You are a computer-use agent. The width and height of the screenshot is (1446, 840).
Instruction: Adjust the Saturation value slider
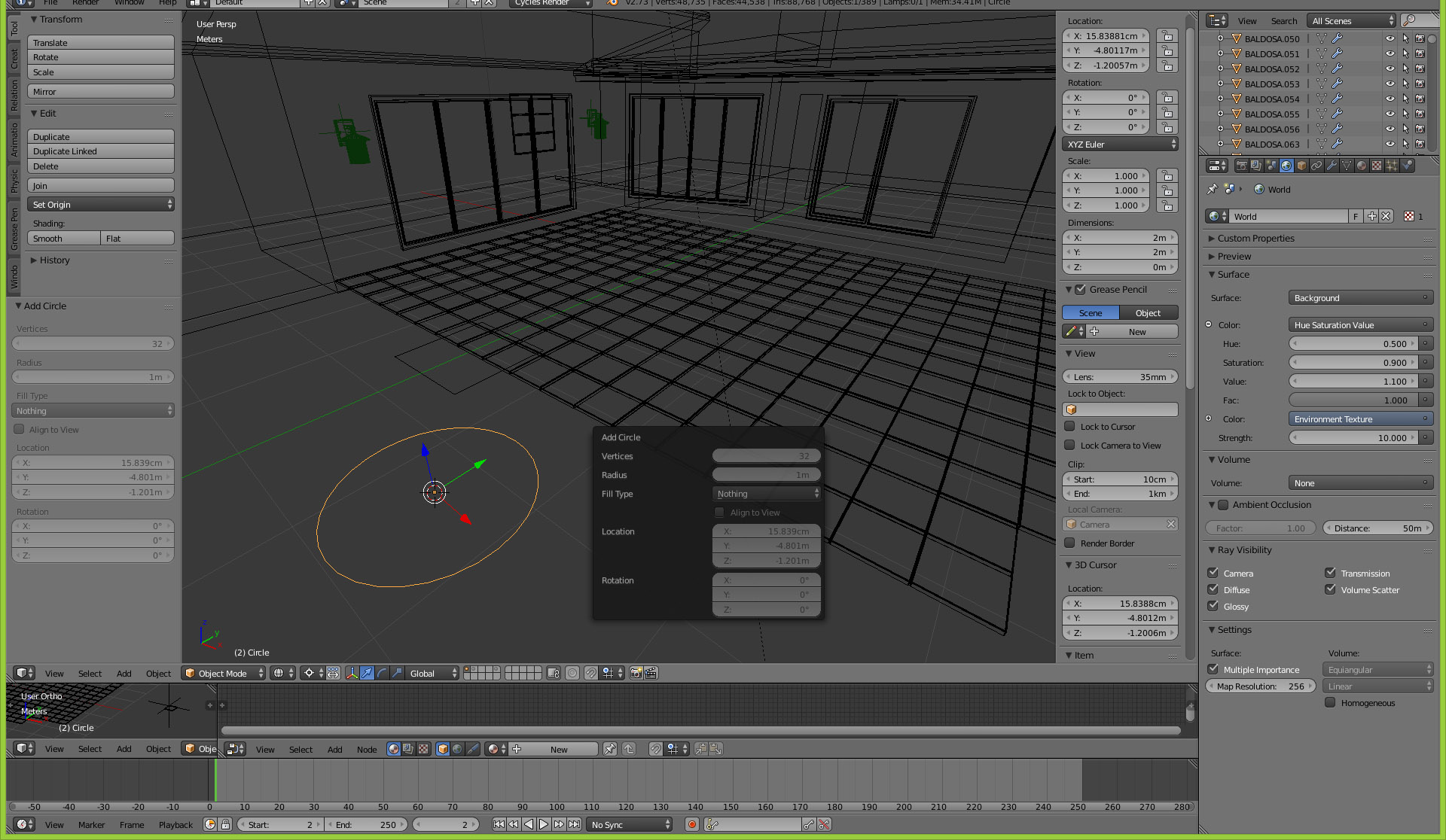pyautogui.click(x=1353, y=363)
